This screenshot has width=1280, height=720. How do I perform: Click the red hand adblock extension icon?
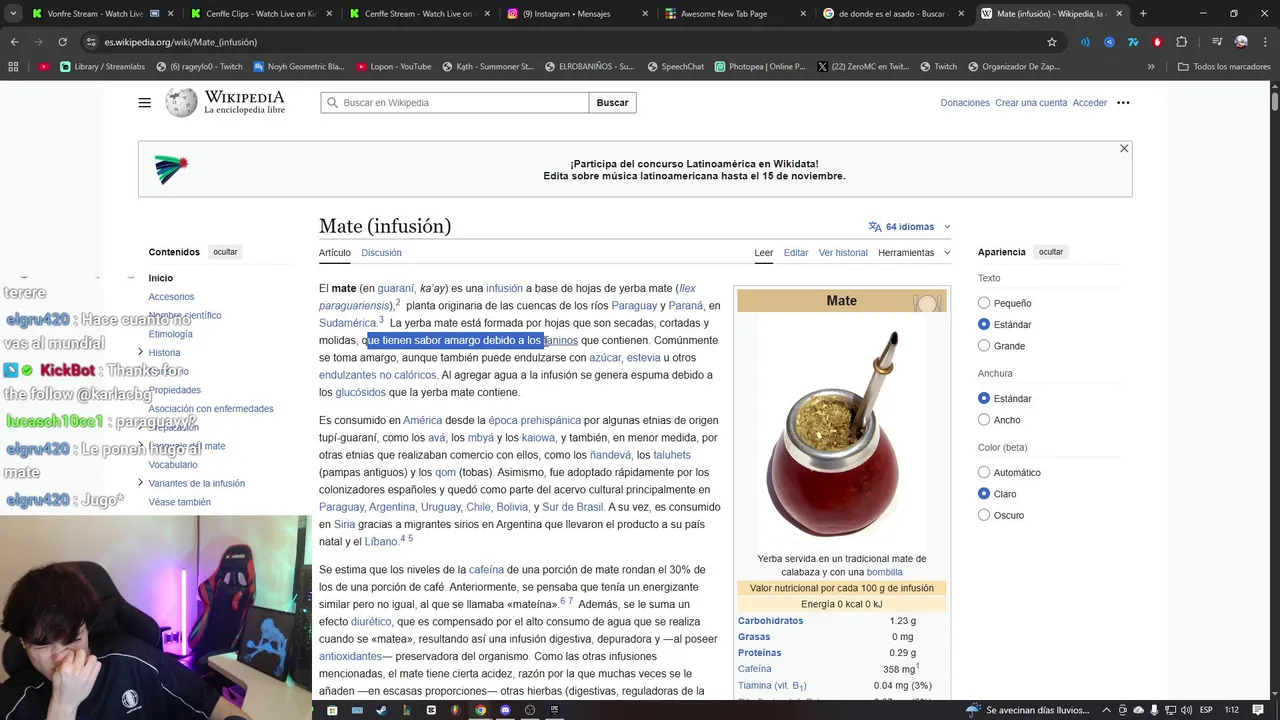(1157, 42)
